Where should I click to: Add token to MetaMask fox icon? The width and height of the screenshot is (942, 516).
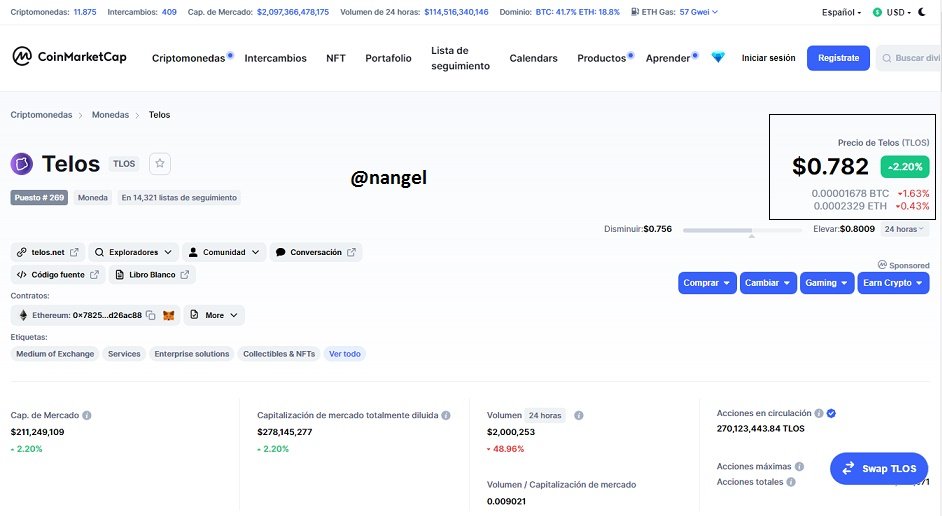[x=169, y=315]
